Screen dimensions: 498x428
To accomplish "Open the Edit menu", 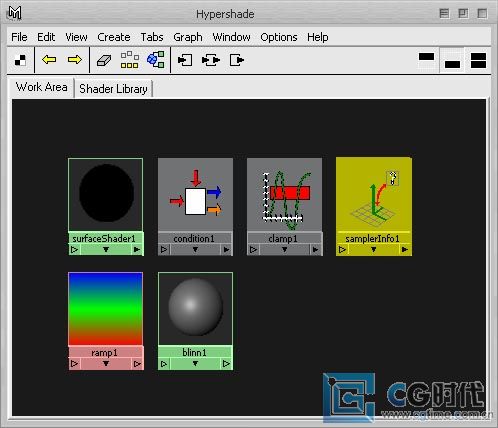I will [46, 37].
